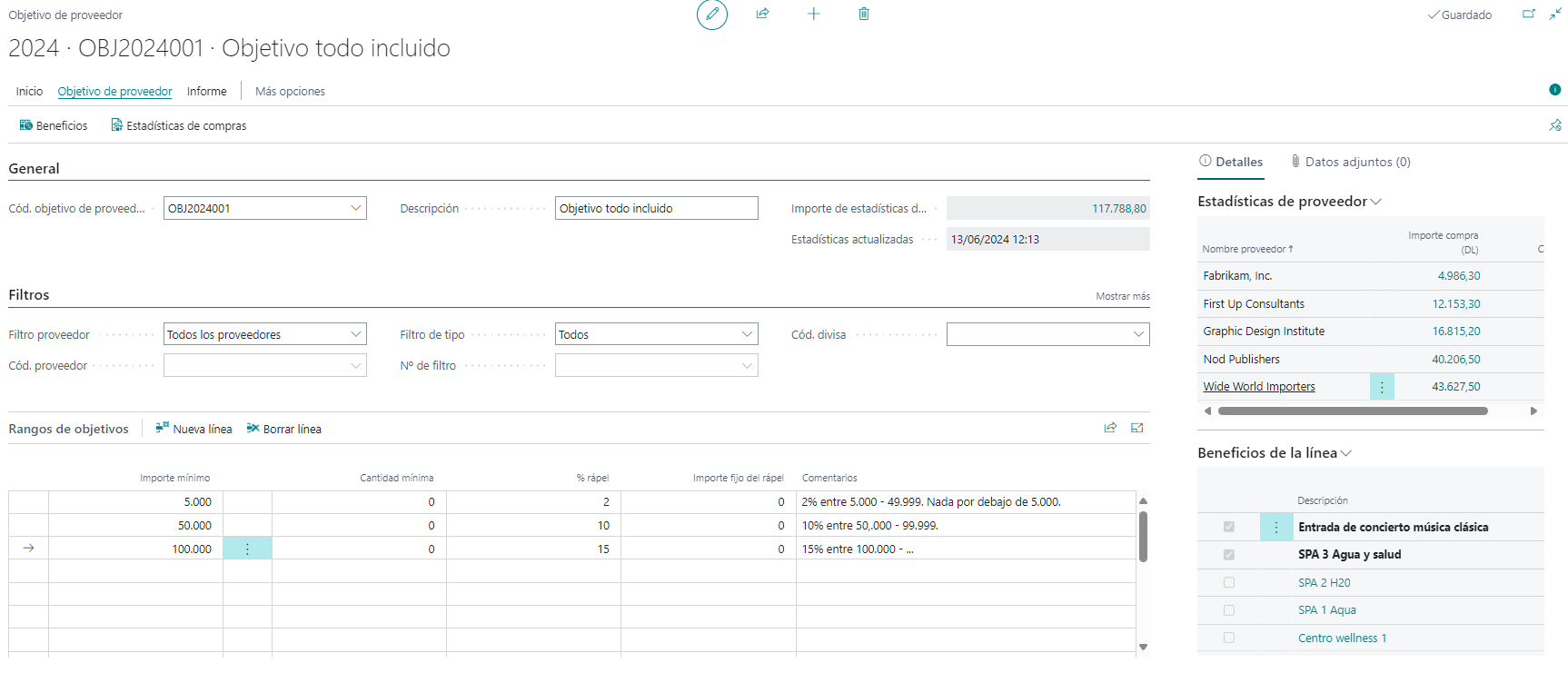
Task: Click the trash delete icon
Action: tap(864, 14)
